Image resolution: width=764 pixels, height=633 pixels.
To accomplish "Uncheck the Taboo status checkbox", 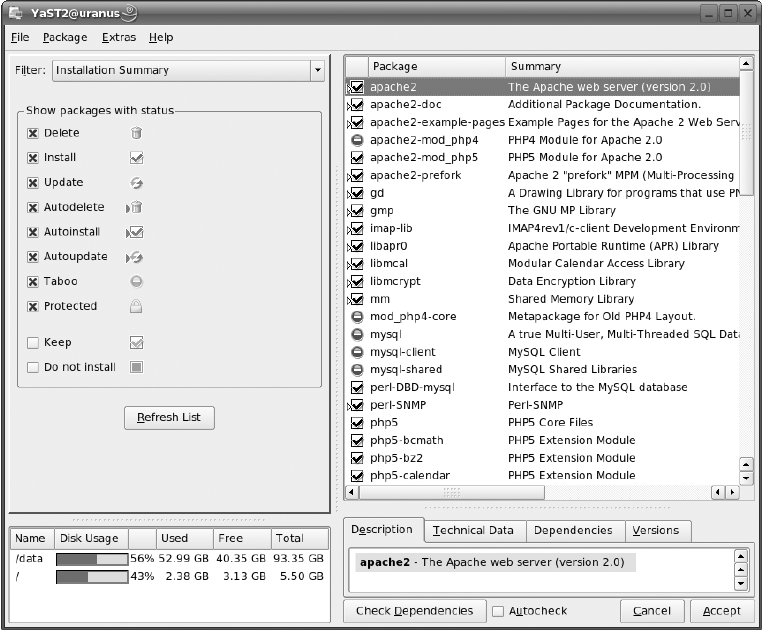I will 33,282.
